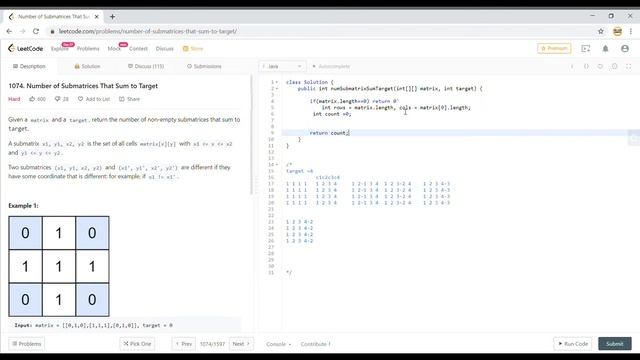
Task: Go to the Next problem
Action: click(241, 344)
